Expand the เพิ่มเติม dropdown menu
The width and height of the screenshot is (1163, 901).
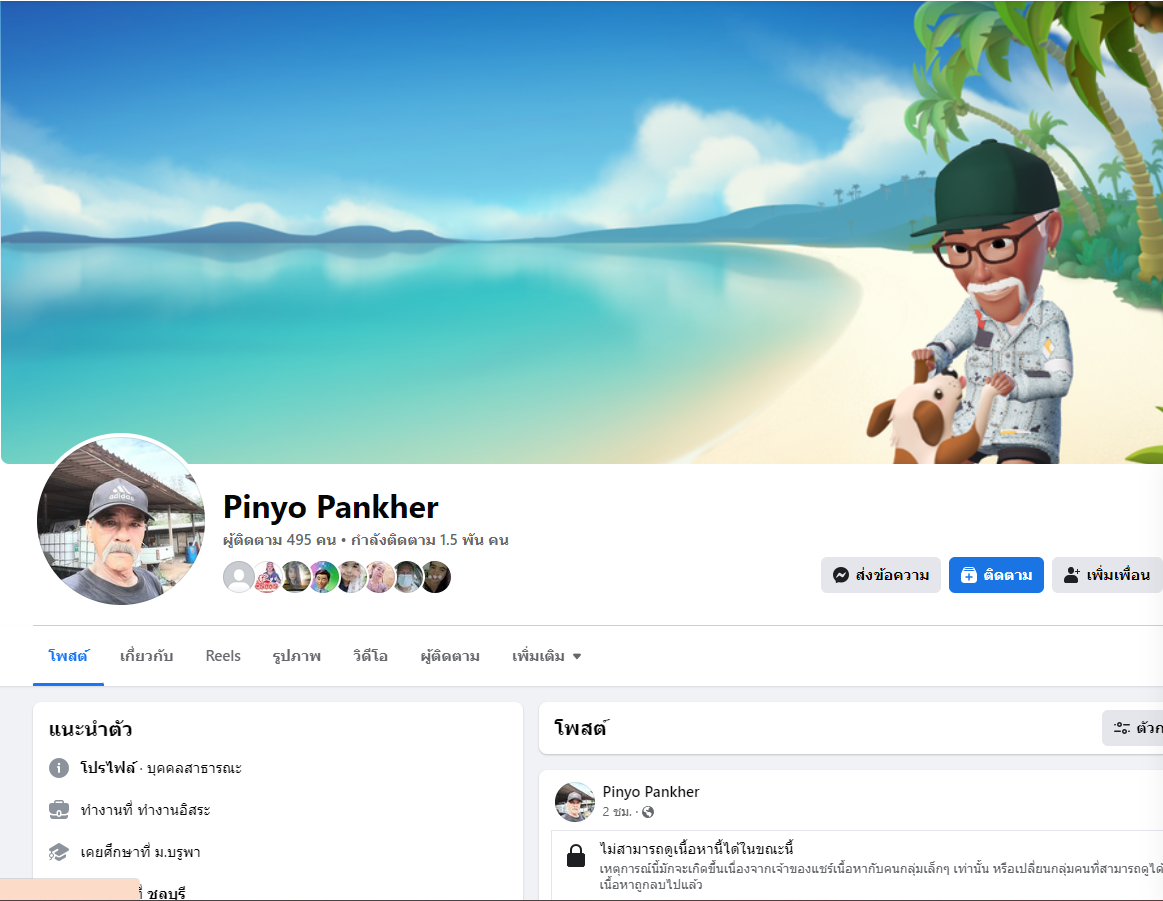point(547,656)
